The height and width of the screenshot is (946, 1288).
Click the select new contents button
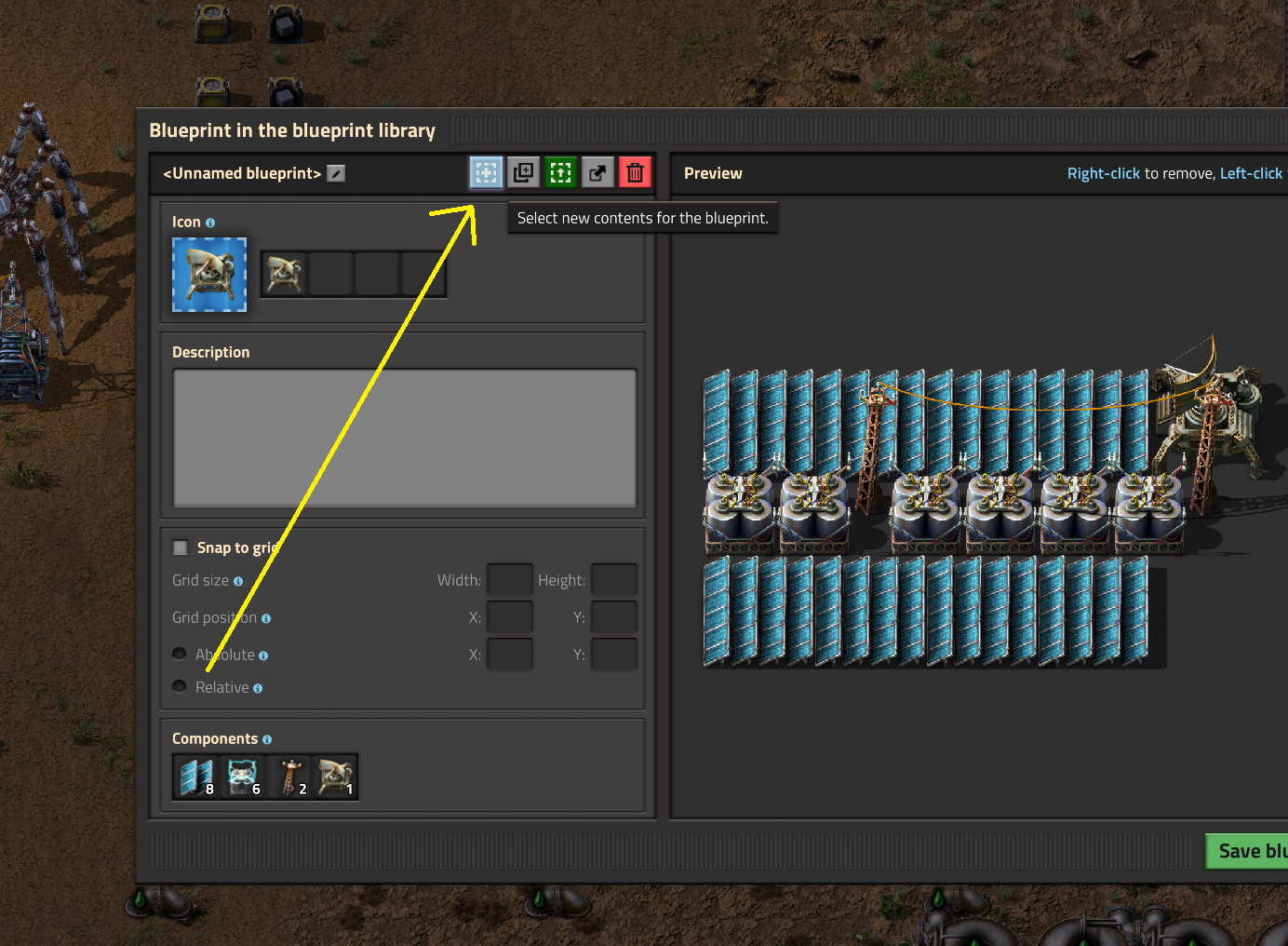point(486,172)
